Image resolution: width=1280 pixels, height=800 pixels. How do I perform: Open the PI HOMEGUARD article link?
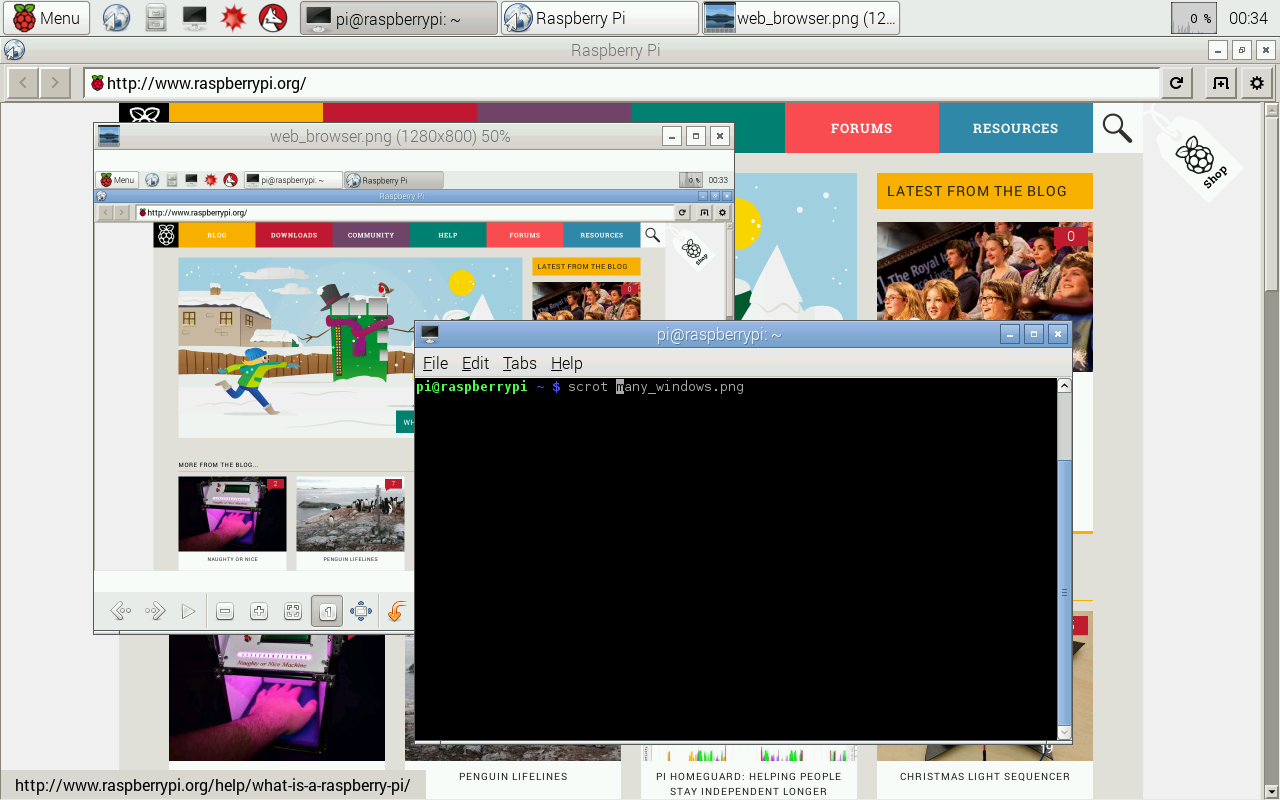pos(749,784)
